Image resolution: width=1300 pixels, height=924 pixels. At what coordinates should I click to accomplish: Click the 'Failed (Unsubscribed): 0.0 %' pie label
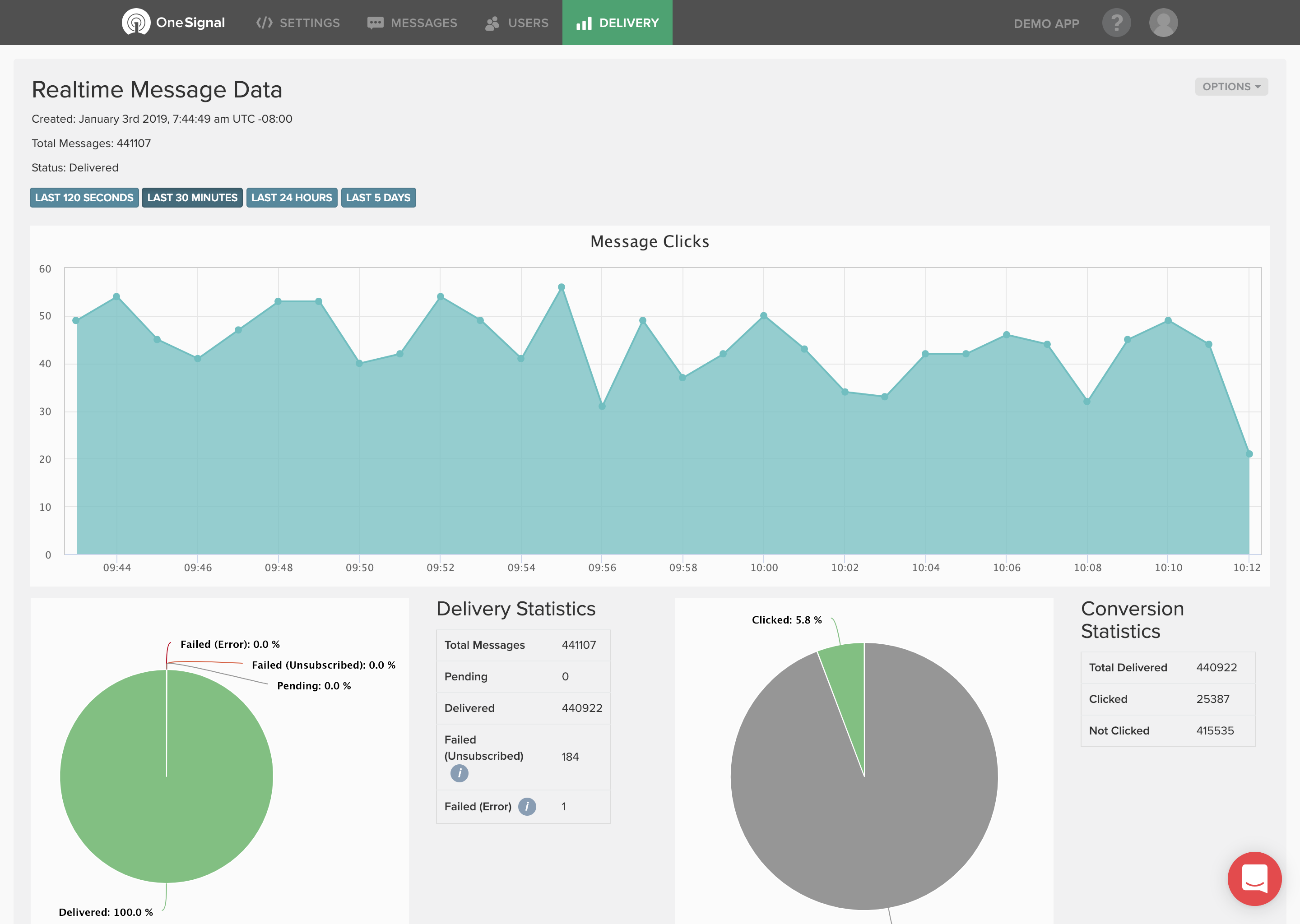tap(323, 665)
